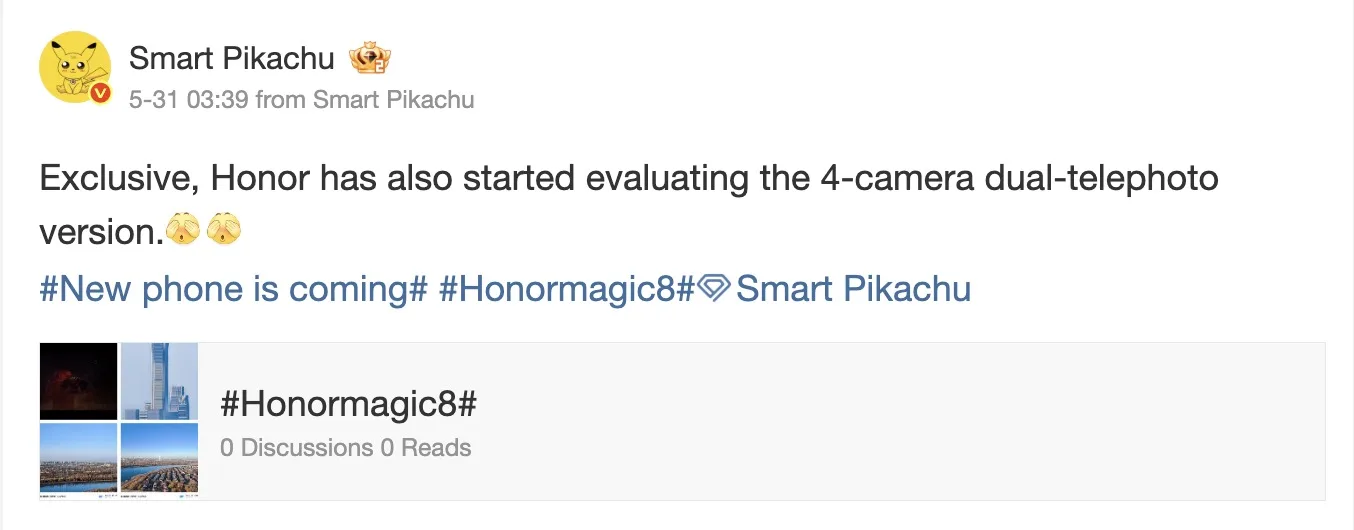Screen dimensions: 1354x530
Task: View the tall skyscraper thumbnail
Action: [159, 381]
